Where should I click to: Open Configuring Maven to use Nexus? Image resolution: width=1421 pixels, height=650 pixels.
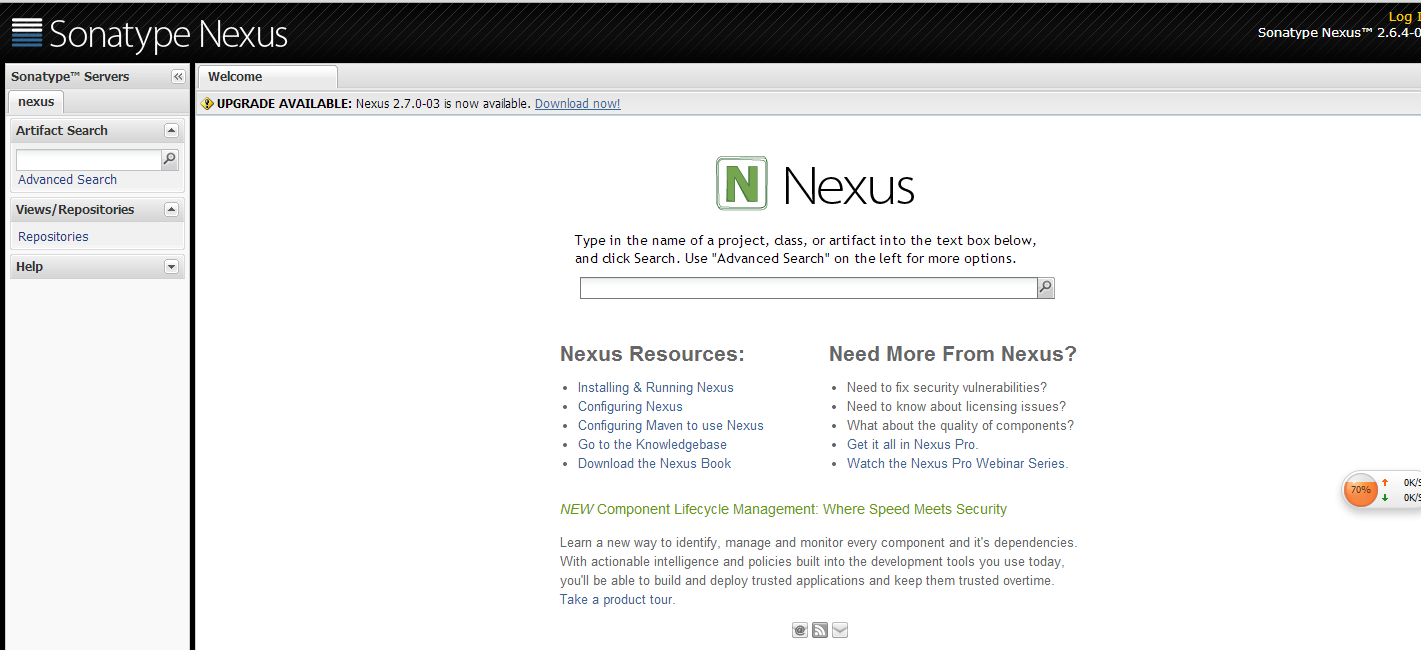[x=671, y=426]
